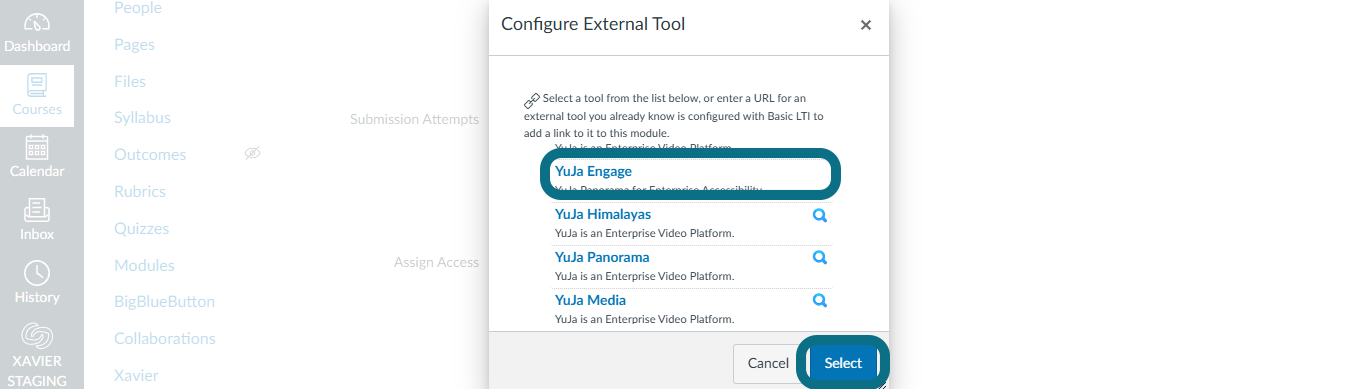This screenshot has height=389, width=1356.
Task: Open Syllabus in the course navigation
Action: 142,118
